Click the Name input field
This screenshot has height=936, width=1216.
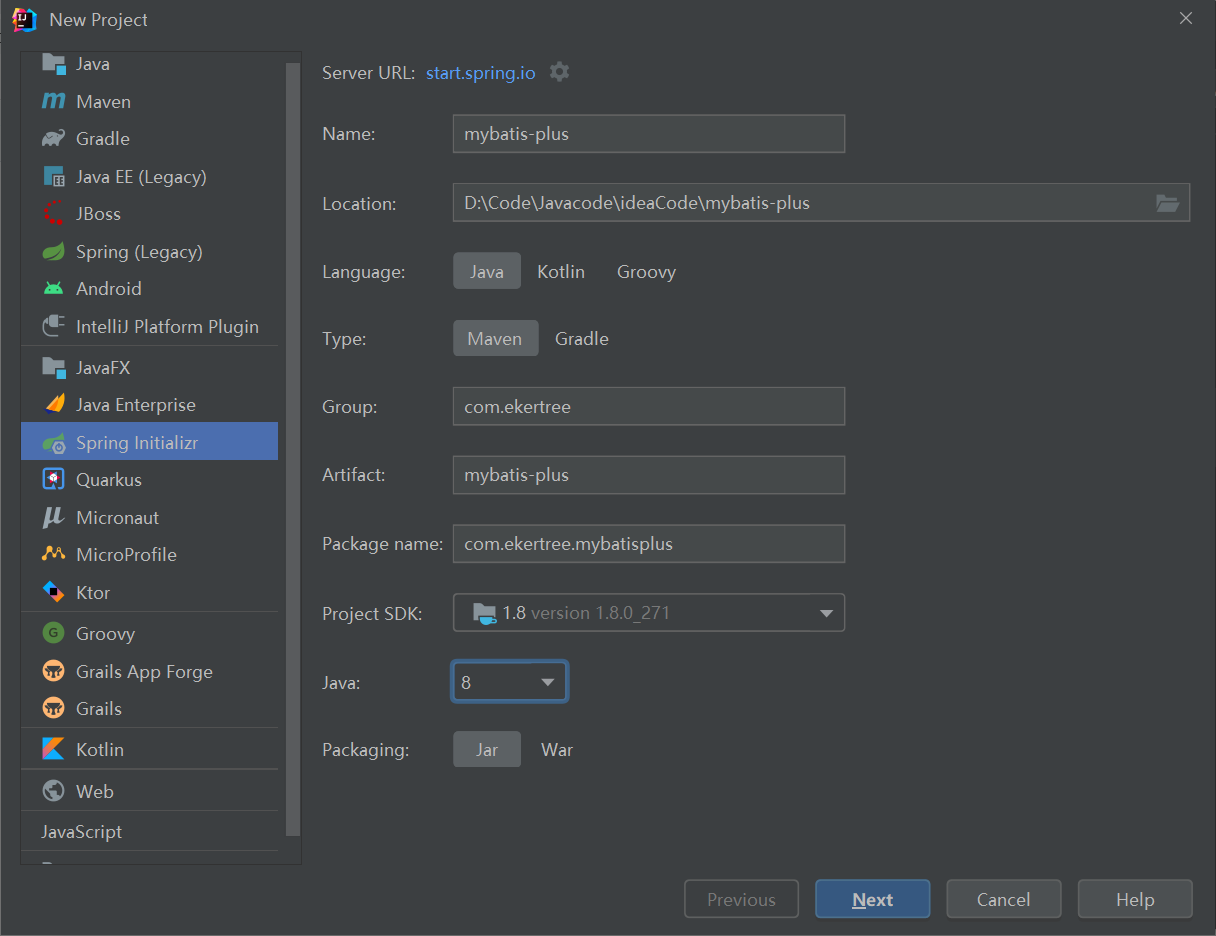tap(649, 134)
